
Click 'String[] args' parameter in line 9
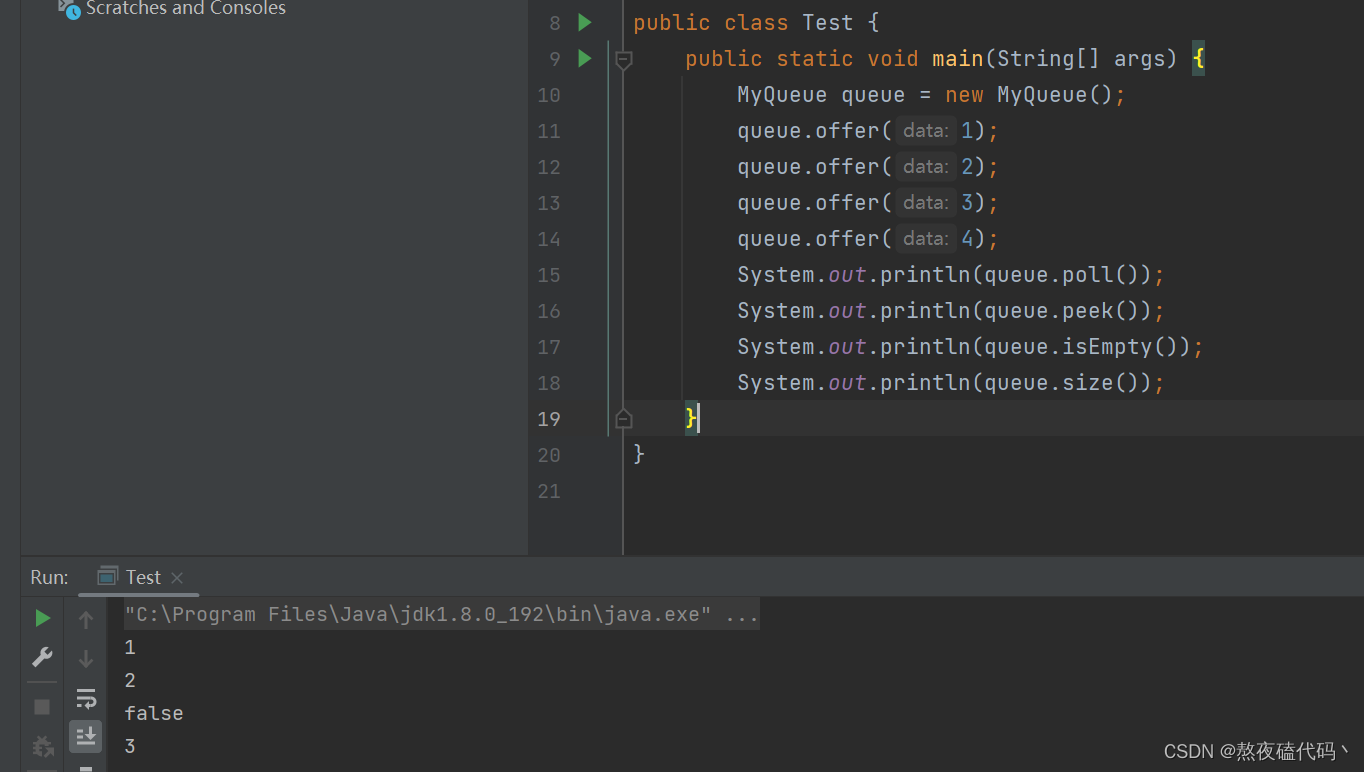(1081, 59)
